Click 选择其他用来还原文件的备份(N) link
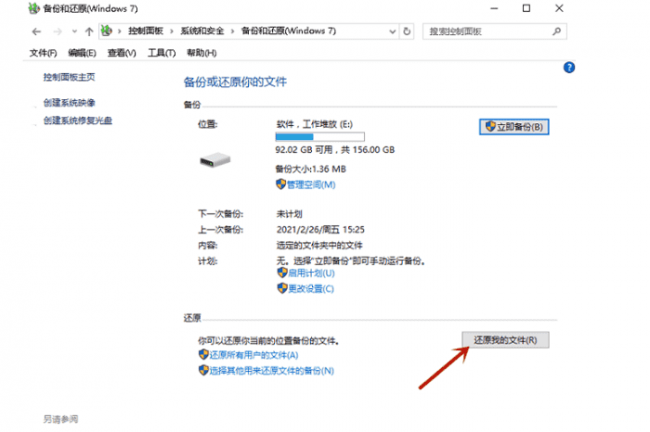Image resolution: width=650 pixels, height=432 pixels. 272,371
